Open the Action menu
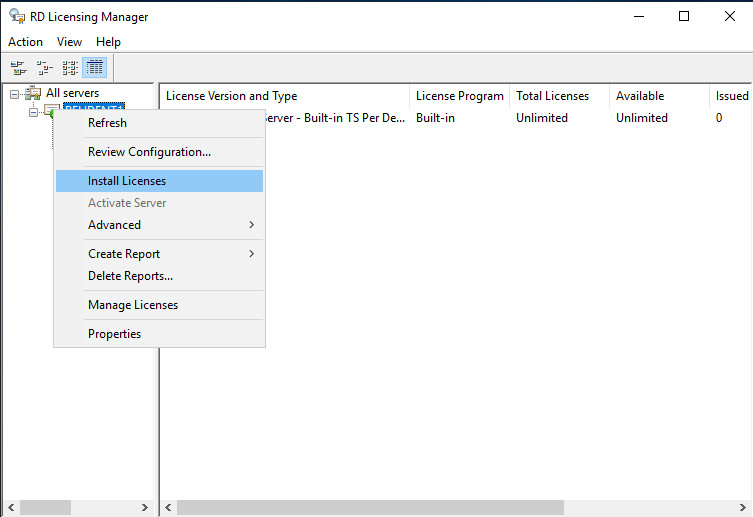 tap(25, 42)
